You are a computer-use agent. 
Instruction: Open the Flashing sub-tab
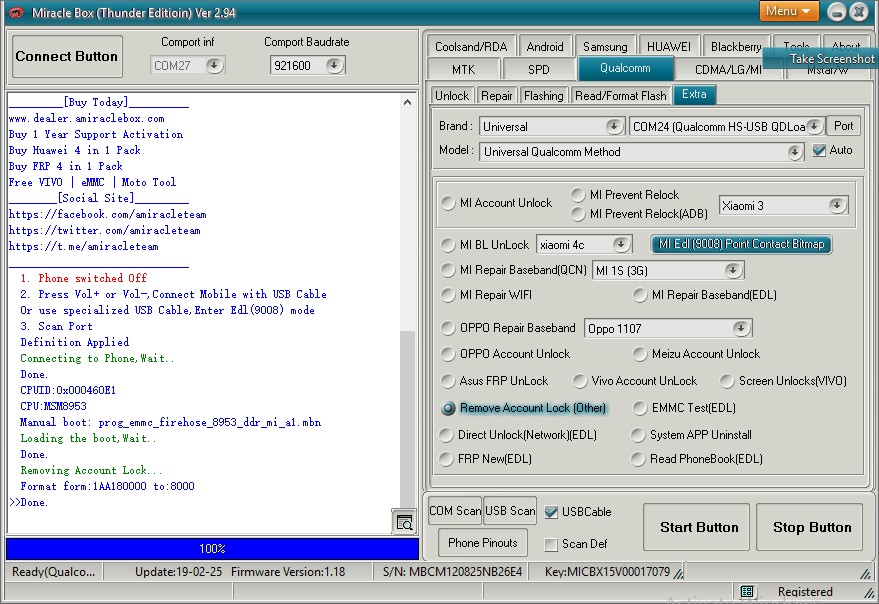pyautogui.click(x=544, y=96)
